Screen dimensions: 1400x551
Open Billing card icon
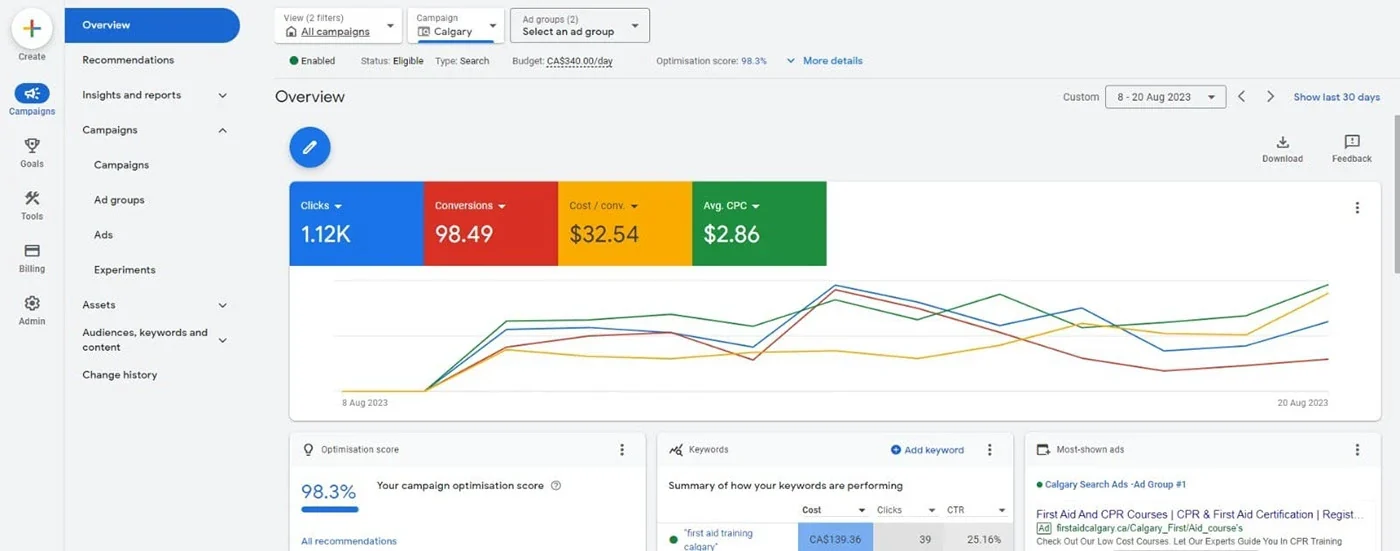32,251
